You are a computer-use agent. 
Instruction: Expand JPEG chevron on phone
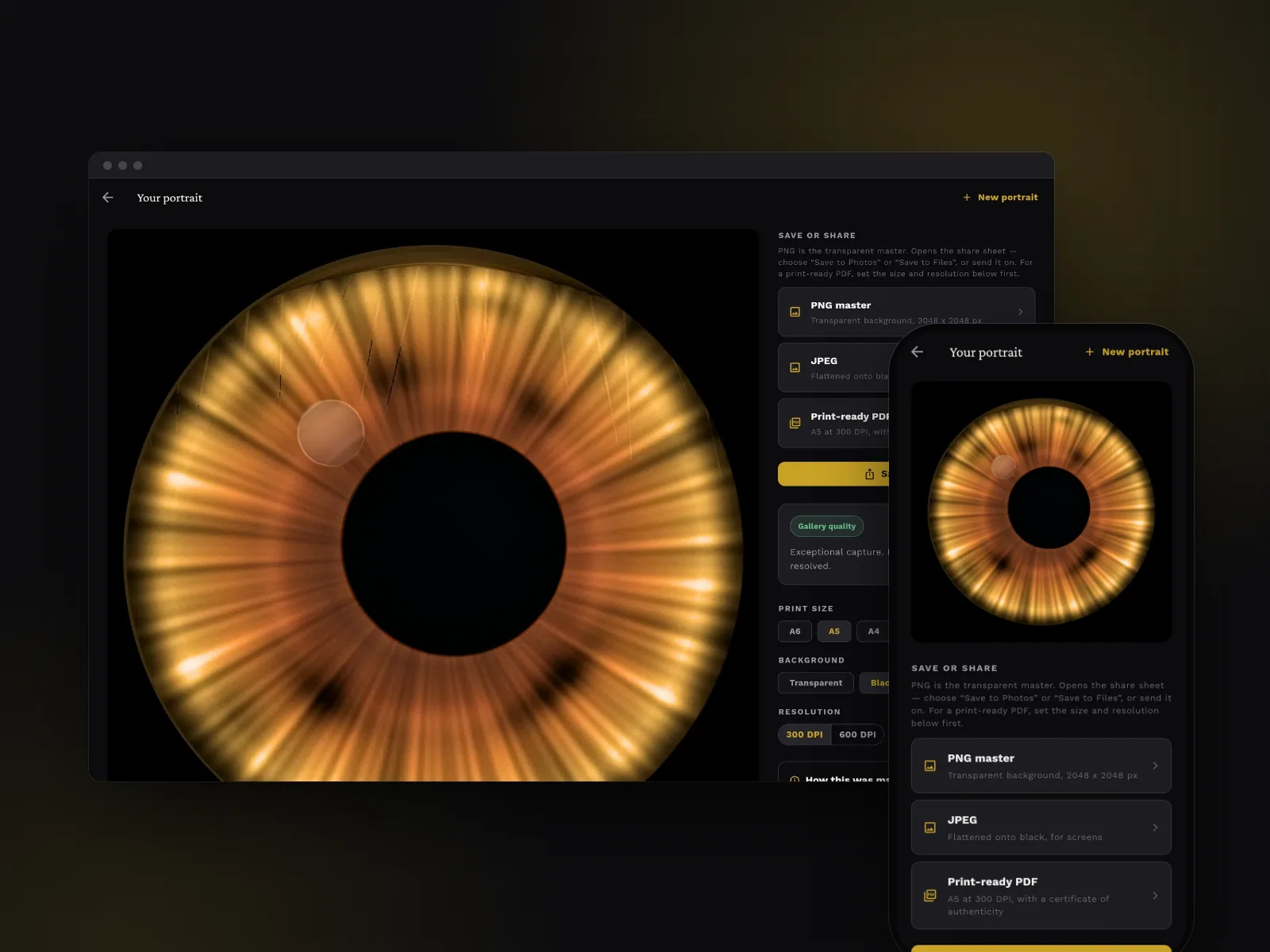point(1155,827)
